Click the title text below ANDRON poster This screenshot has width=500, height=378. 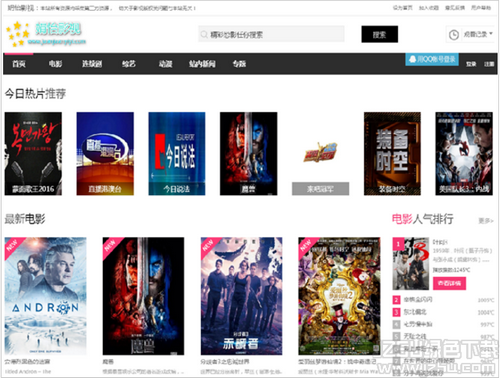tap(27, 362)
